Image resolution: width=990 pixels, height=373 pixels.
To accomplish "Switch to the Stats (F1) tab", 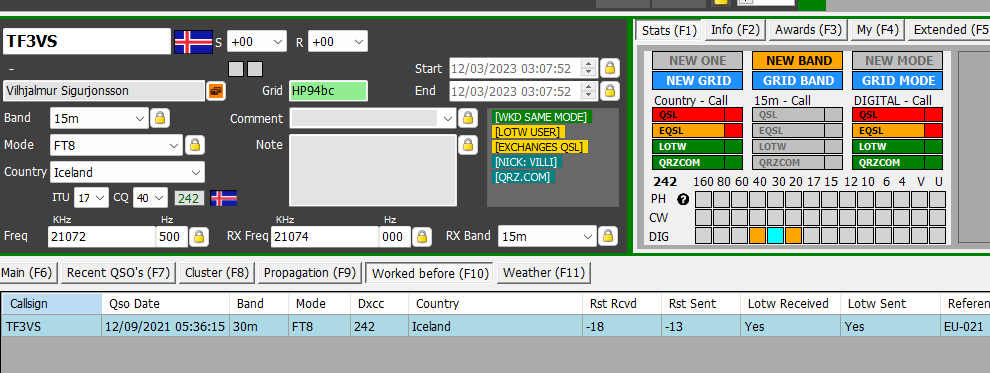I will point(669,30).
